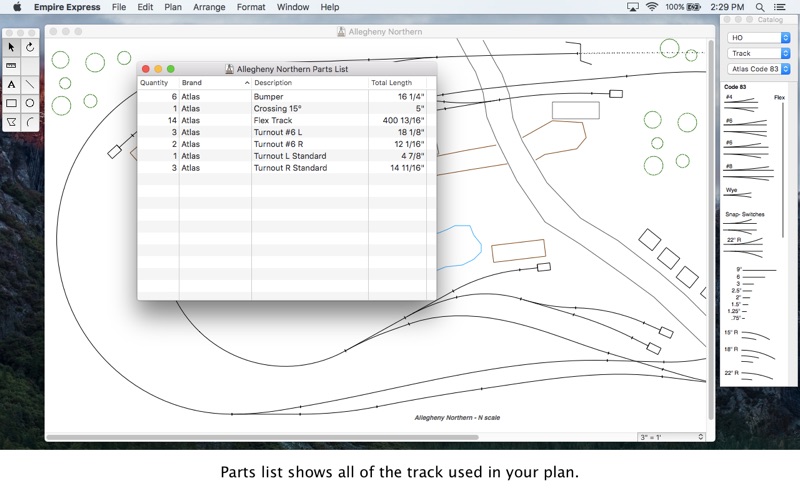Open the Wi-Fi status menu

point(652,7)
